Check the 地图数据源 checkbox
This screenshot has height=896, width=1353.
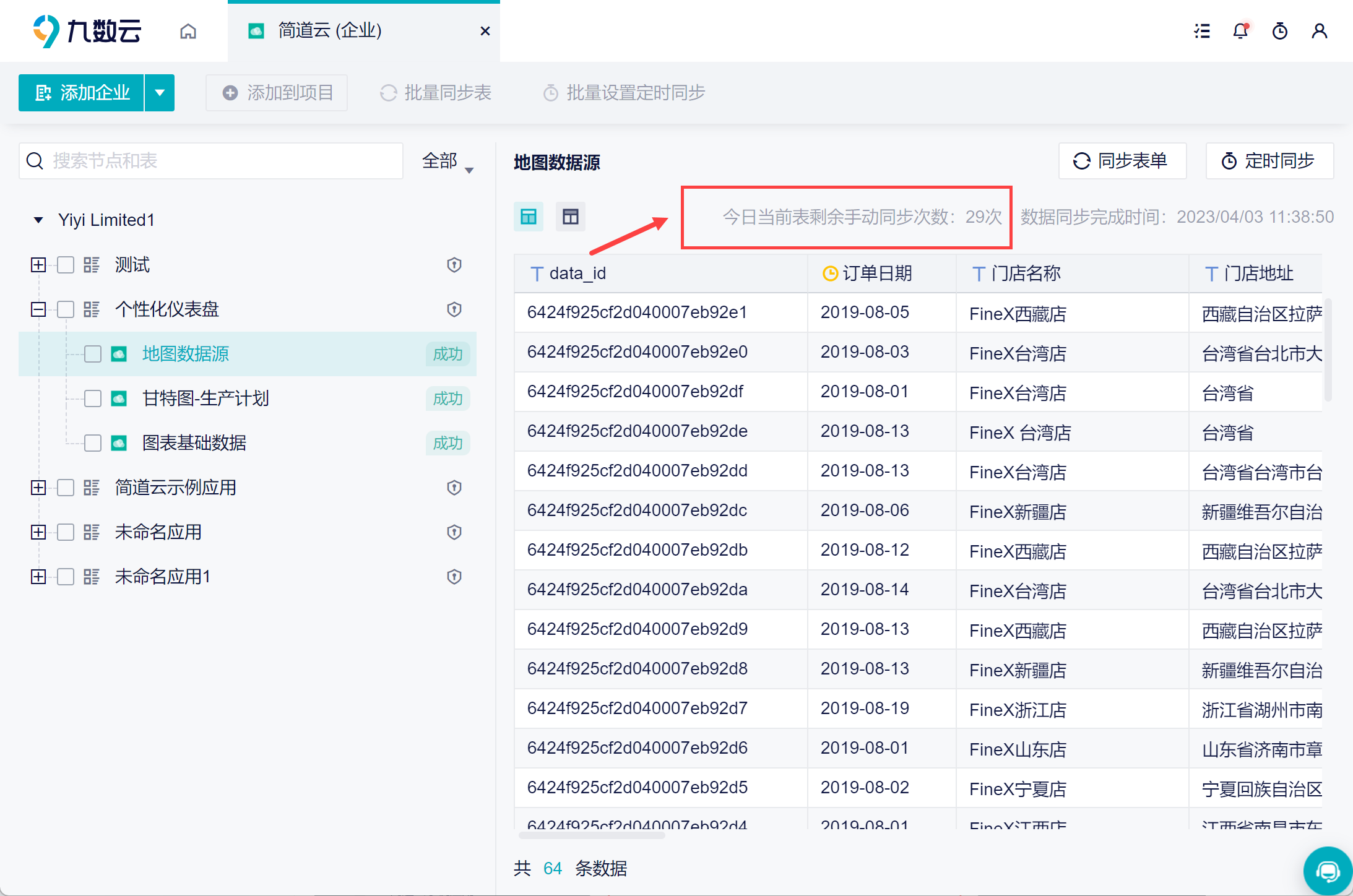[x=93, y=354]
